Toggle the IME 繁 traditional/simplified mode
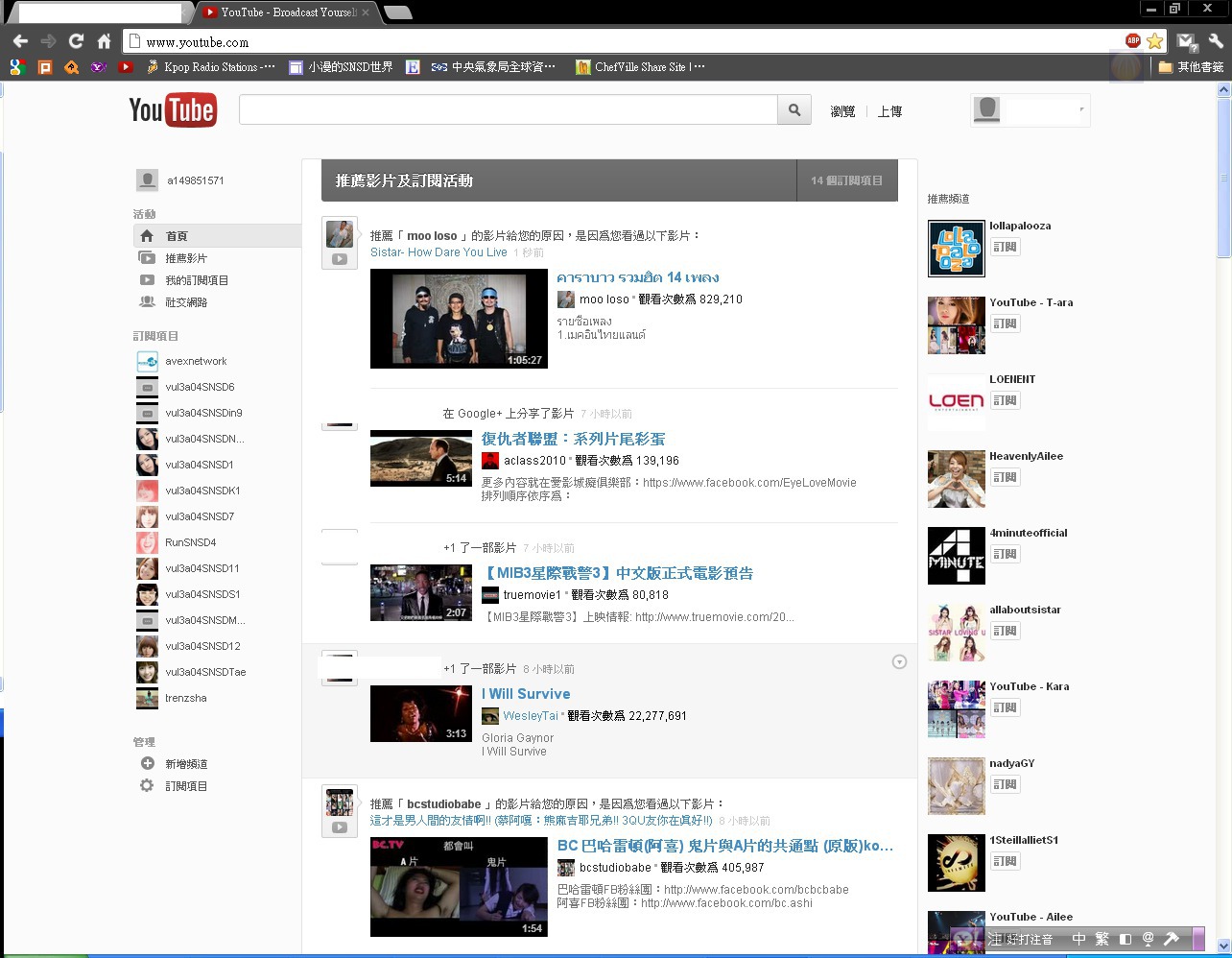 tap(1102, 938)
